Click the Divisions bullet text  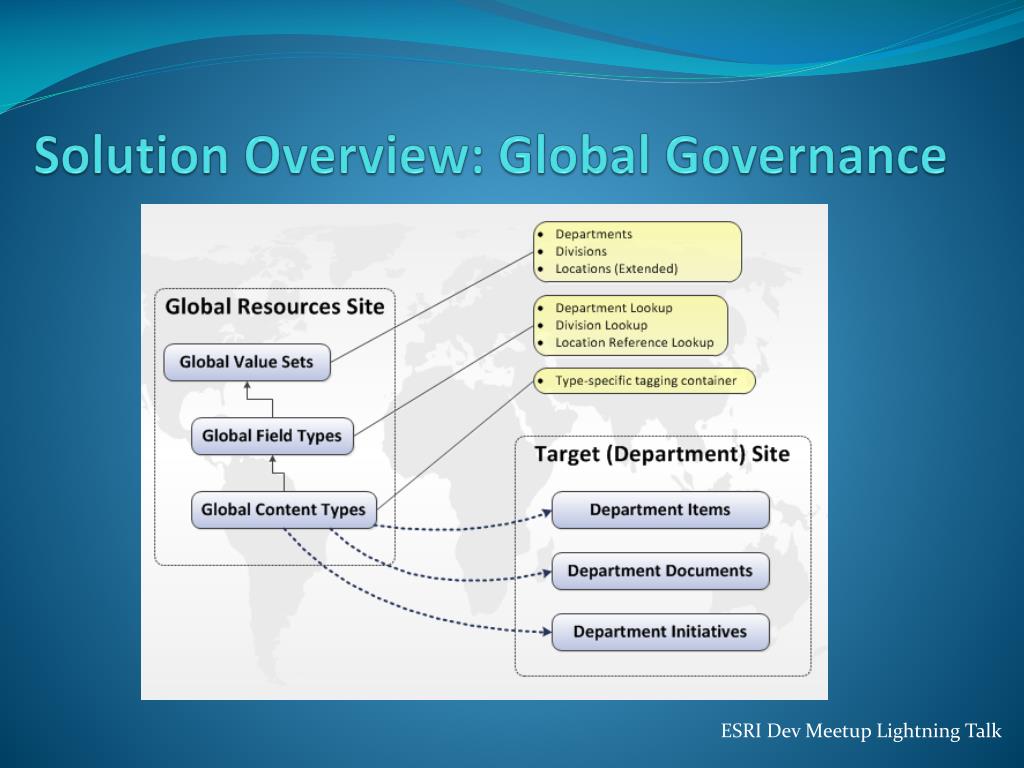pyautogui.click(x=581, y=251)
